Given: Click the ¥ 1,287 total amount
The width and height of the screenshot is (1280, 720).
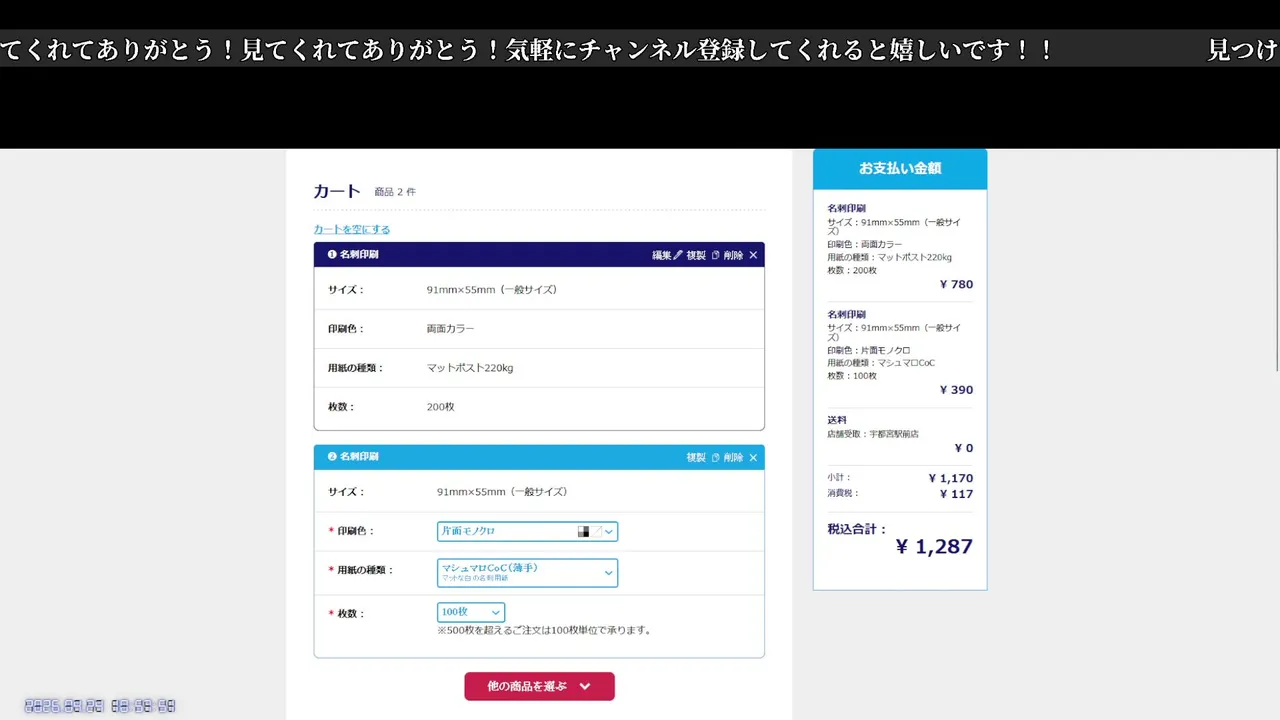Looking at the screenshot, I should click(933, 546).
